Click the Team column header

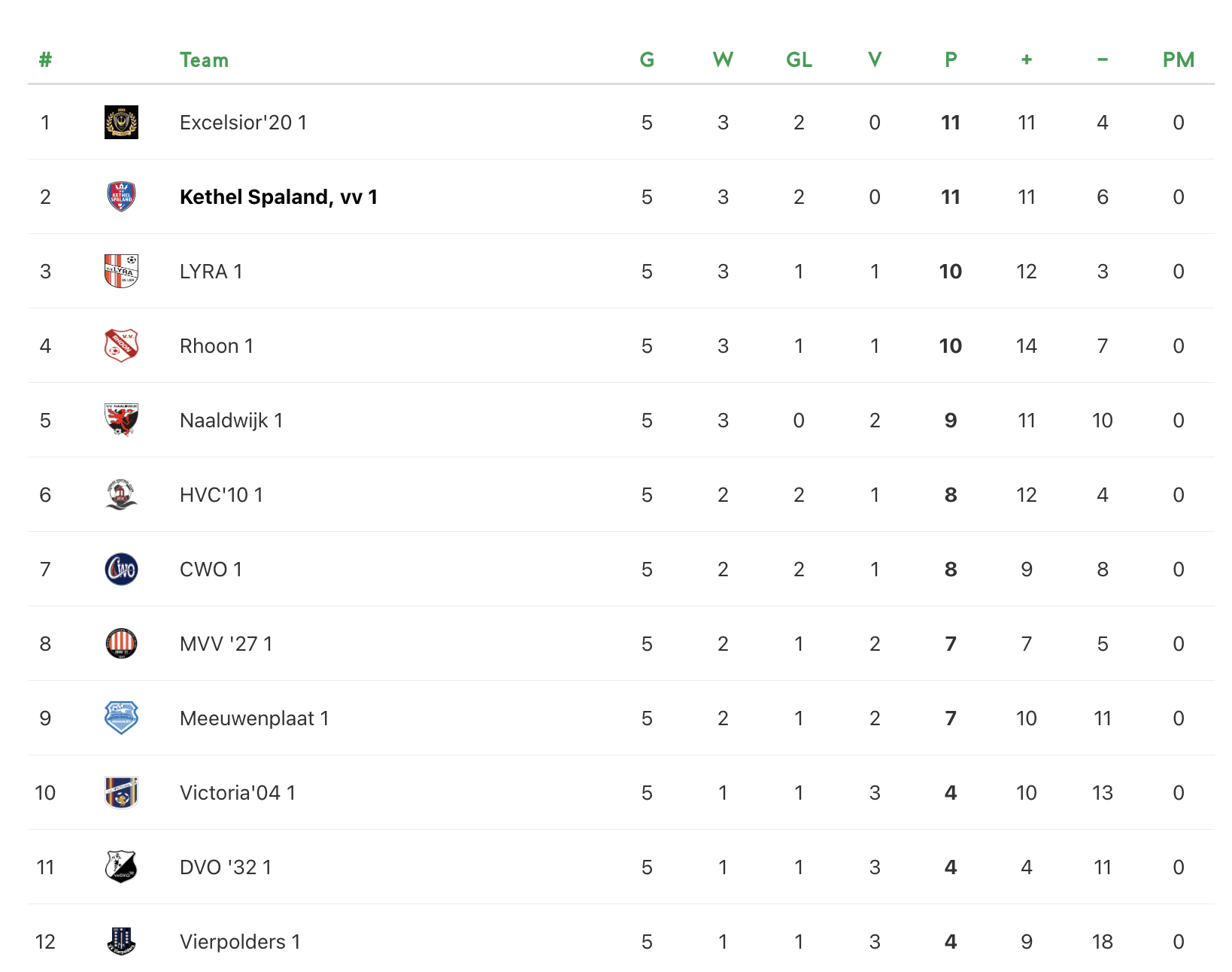click(204, 60)
